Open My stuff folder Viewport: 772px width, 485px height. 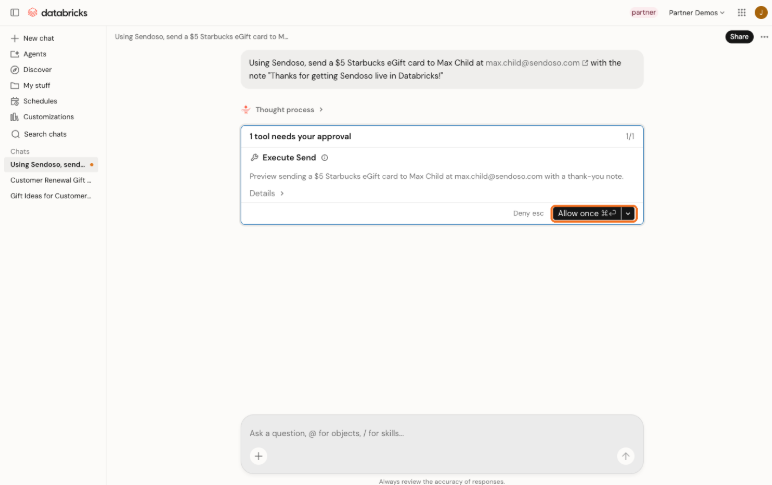click(x=31, y=85)
